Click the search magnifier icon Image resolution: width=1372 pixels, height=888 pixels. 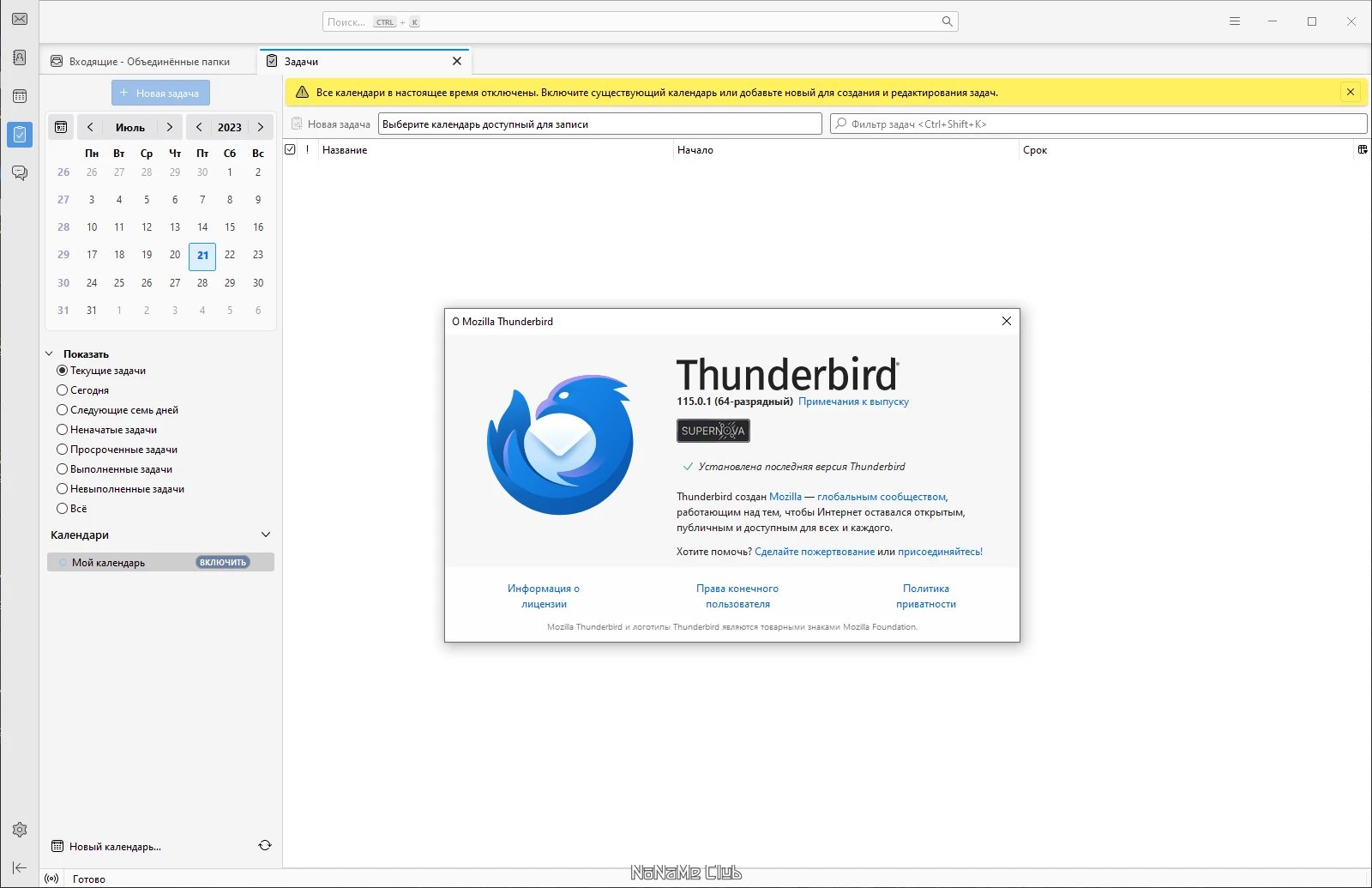click(x=947, y=21)
